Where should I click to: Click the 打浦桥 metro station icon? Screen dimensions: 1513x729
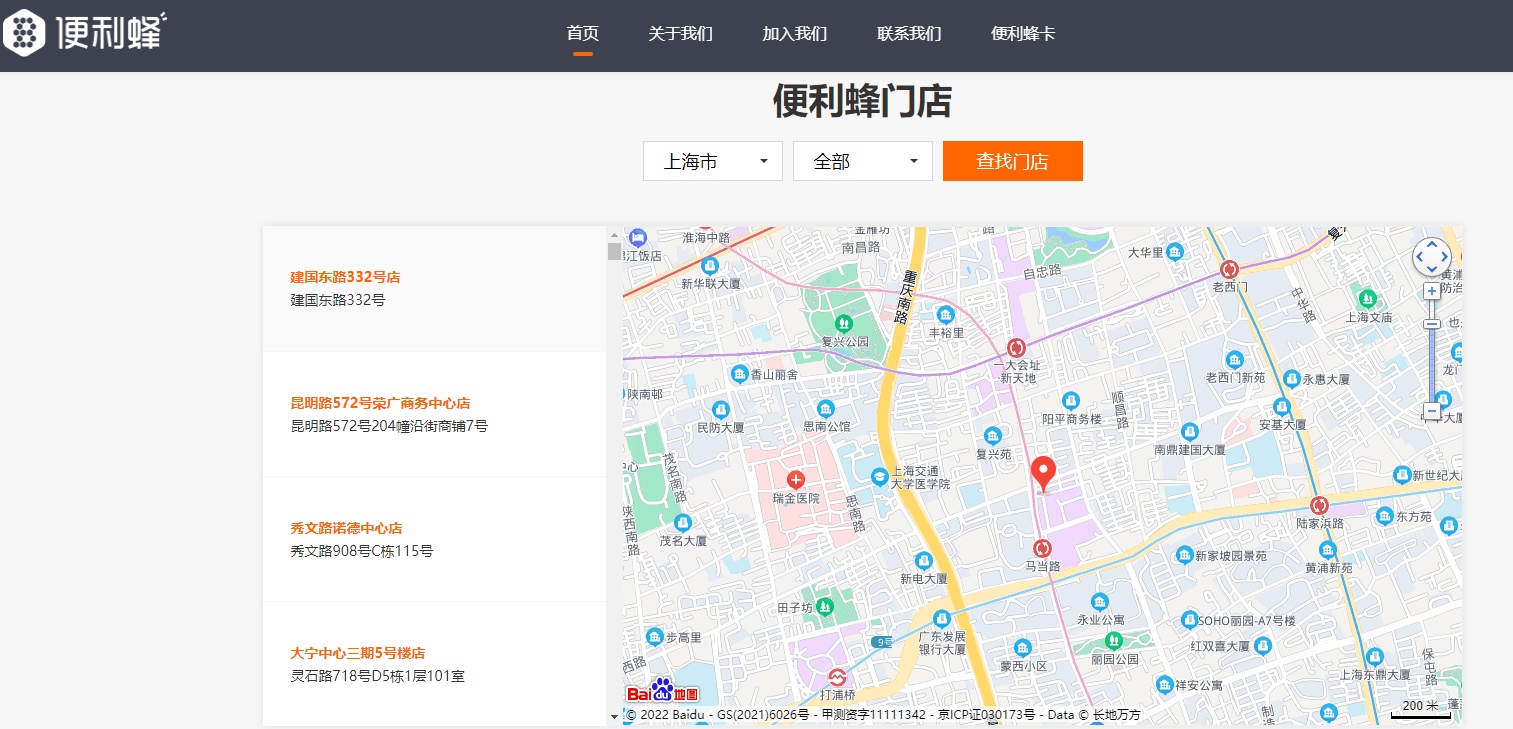tap(836, 677)
